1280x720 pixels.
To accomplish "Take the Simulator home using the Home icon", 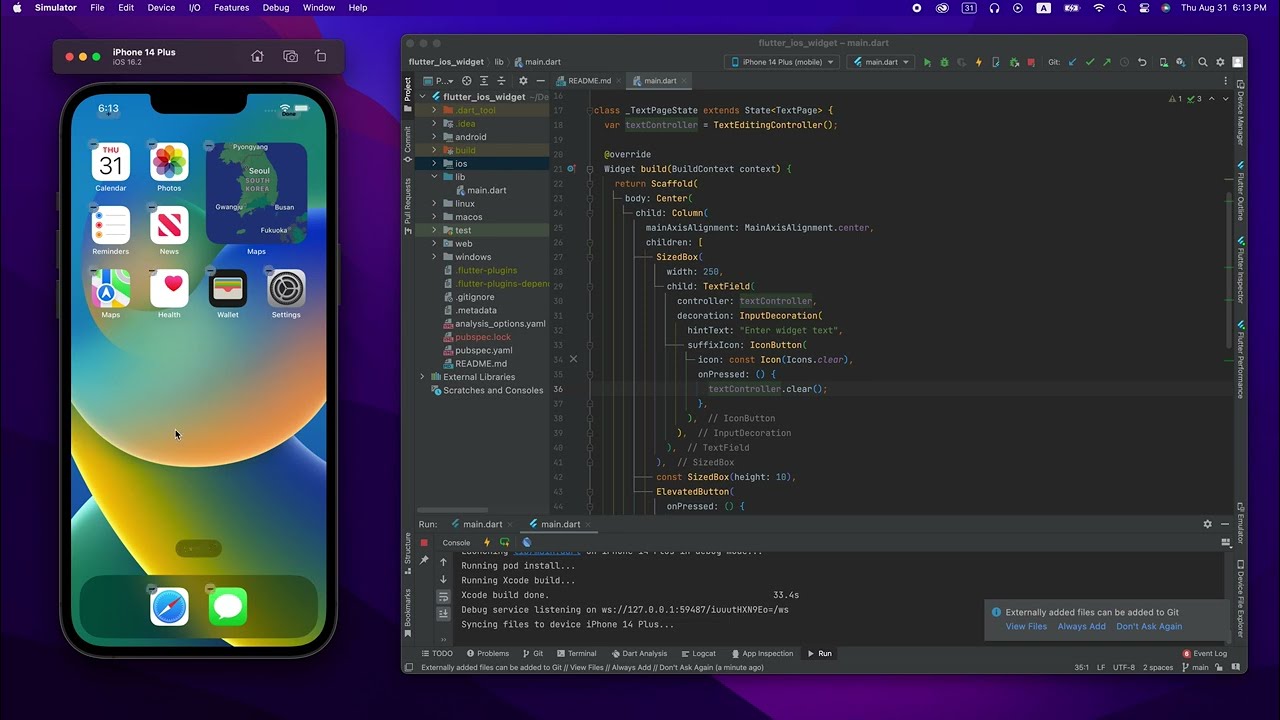I will click(x=257, y=57).
